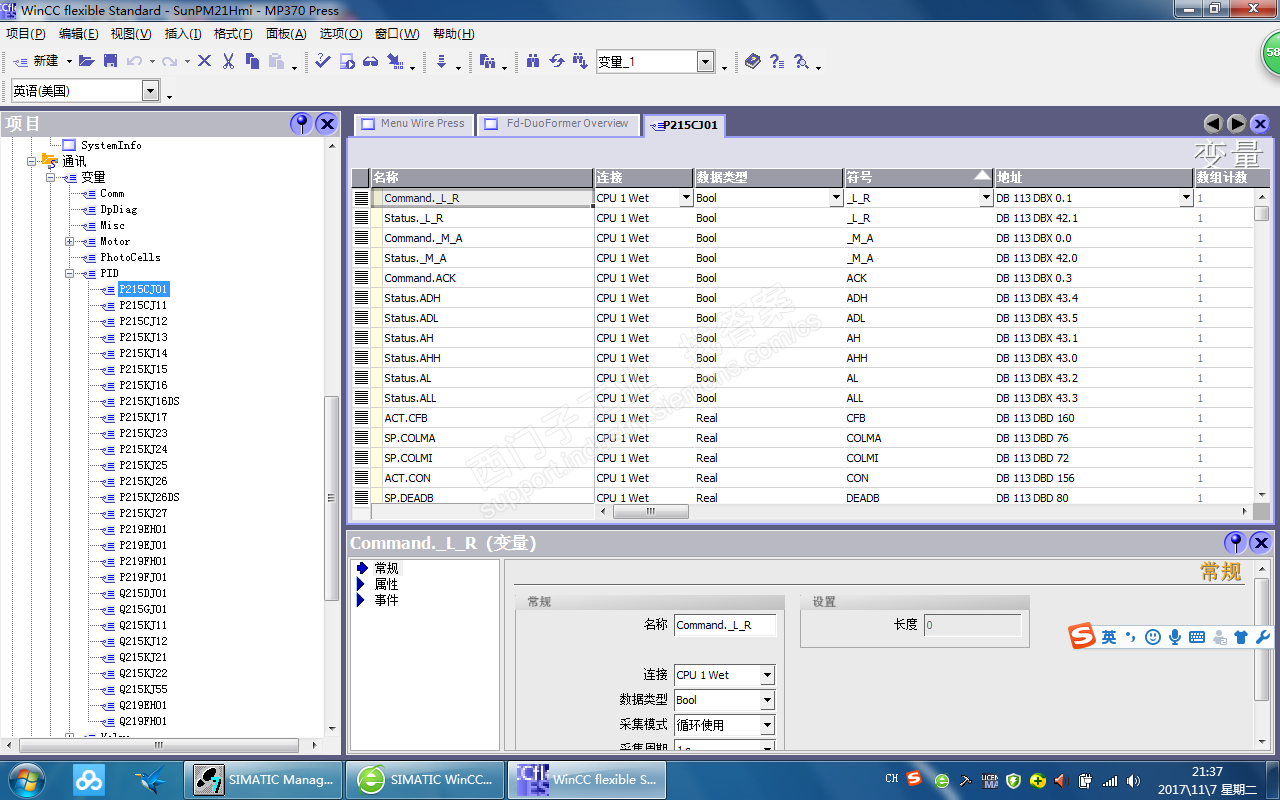Open the 选项(O) menu
The image size is (1280, 800).
(x=341, y=34)
